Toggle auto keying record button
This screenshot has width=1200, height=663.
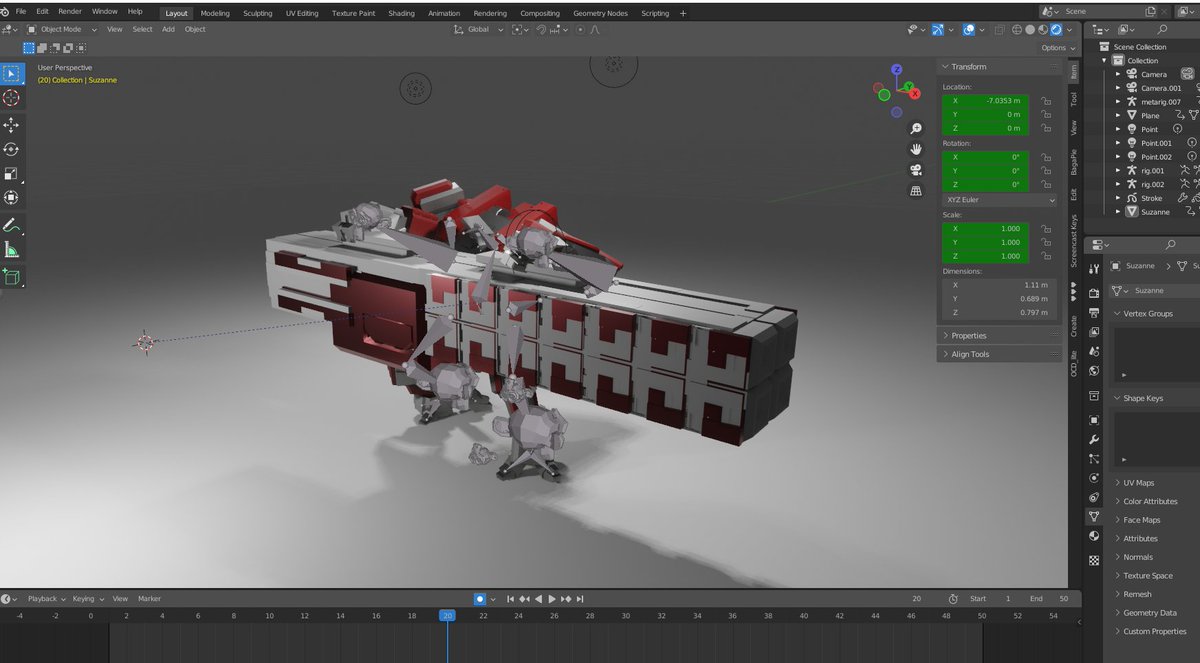(479, 599)
